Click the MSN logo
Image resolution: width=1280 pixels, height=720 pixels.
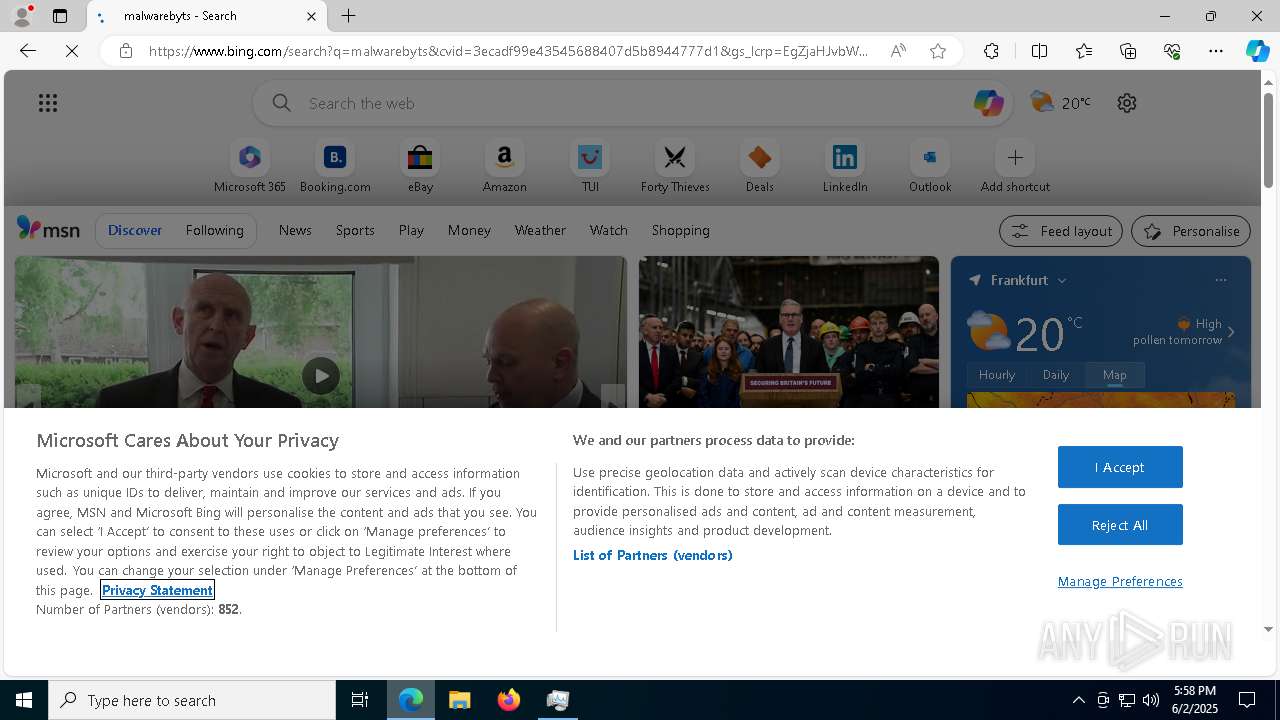click(x=48, y=230)
